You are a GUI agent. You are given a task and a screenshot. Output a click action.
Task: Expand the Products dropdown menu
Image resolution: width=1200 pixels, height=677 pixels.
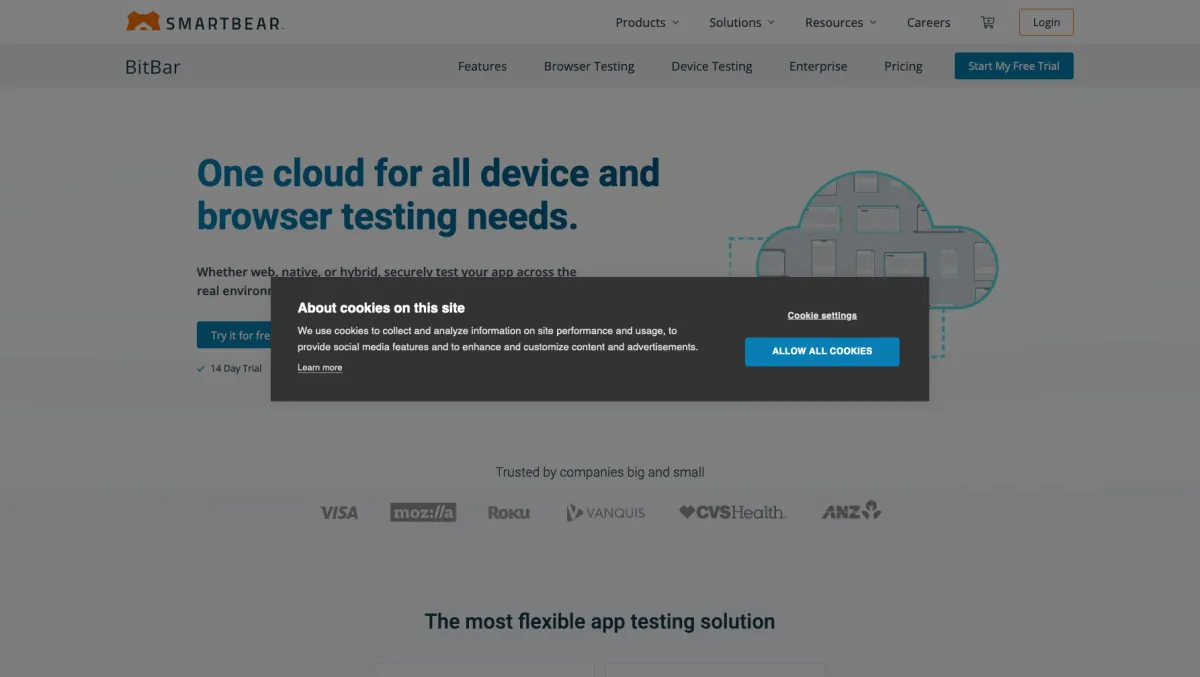[647, 22]
